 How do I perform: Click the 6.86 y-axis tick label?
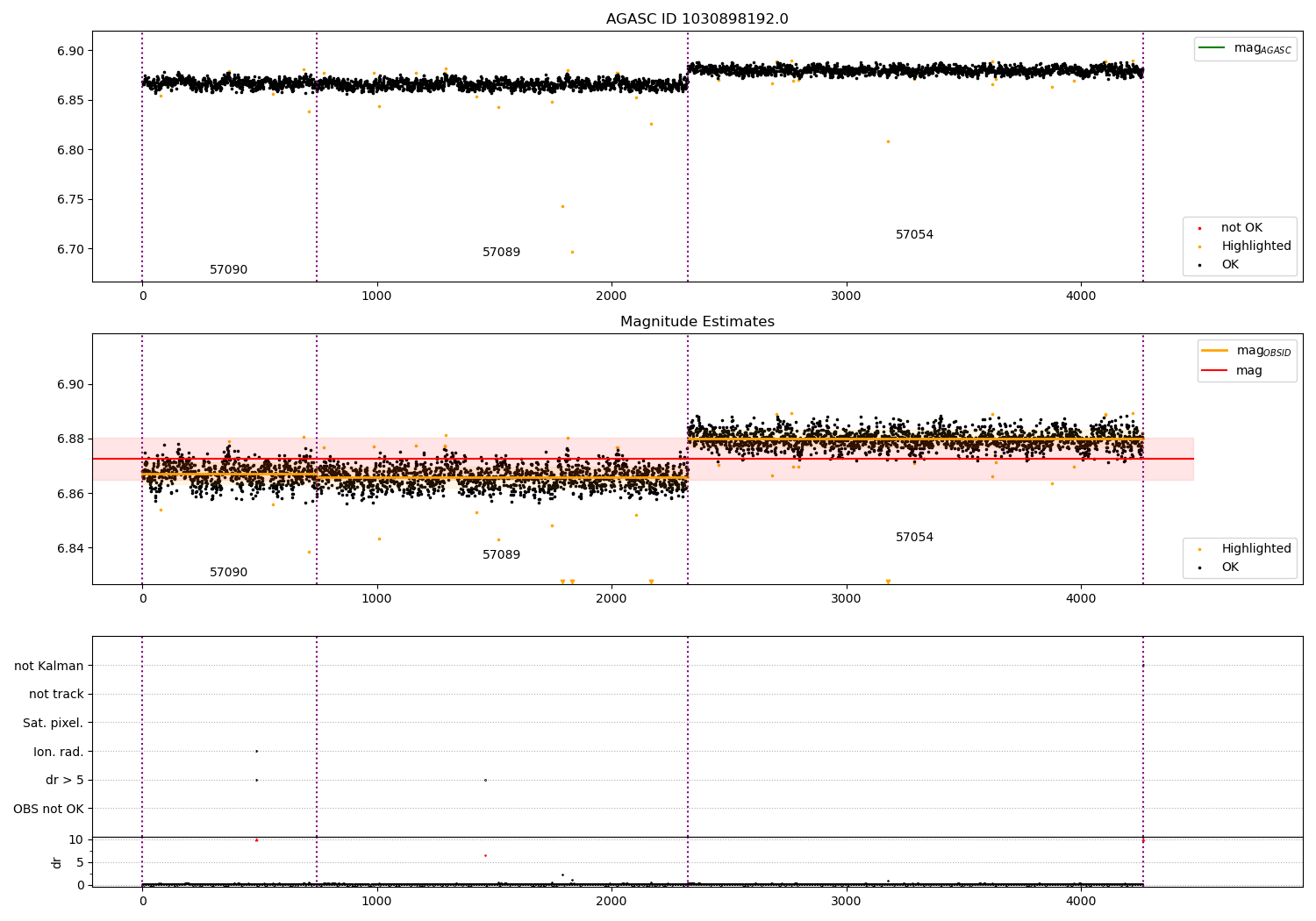pyautogui.click(x=69, y=495)
